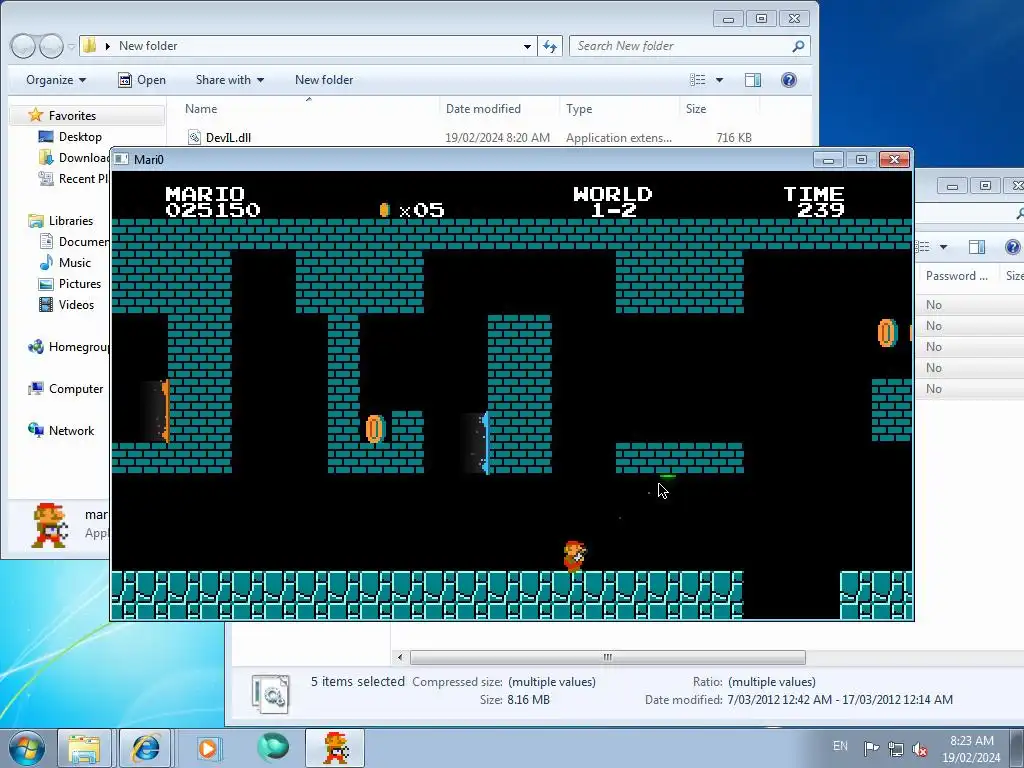Open the Windows Start menu orb

pyautogui.click(x=27, y=748)
